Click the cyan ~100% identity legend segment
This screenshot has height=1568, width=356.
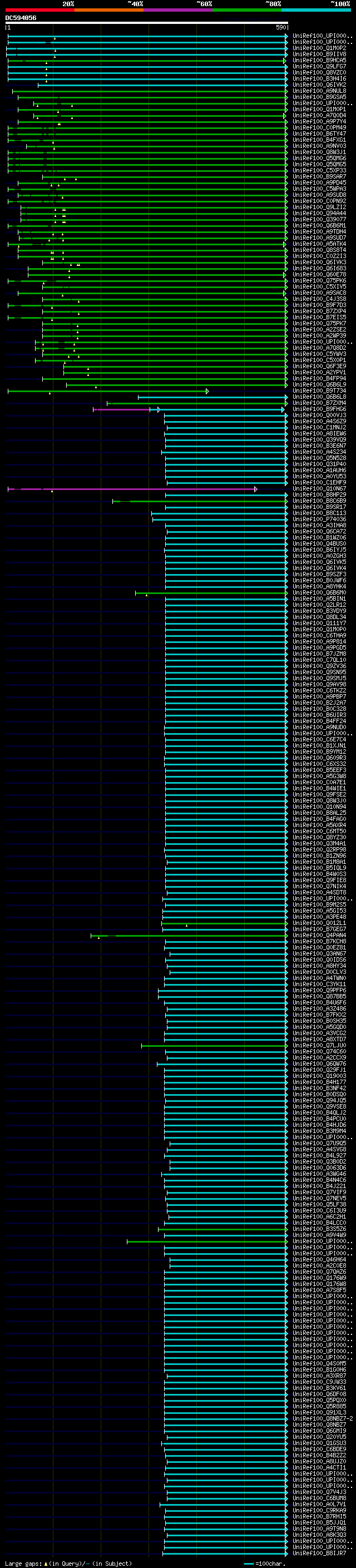(316, 10)
